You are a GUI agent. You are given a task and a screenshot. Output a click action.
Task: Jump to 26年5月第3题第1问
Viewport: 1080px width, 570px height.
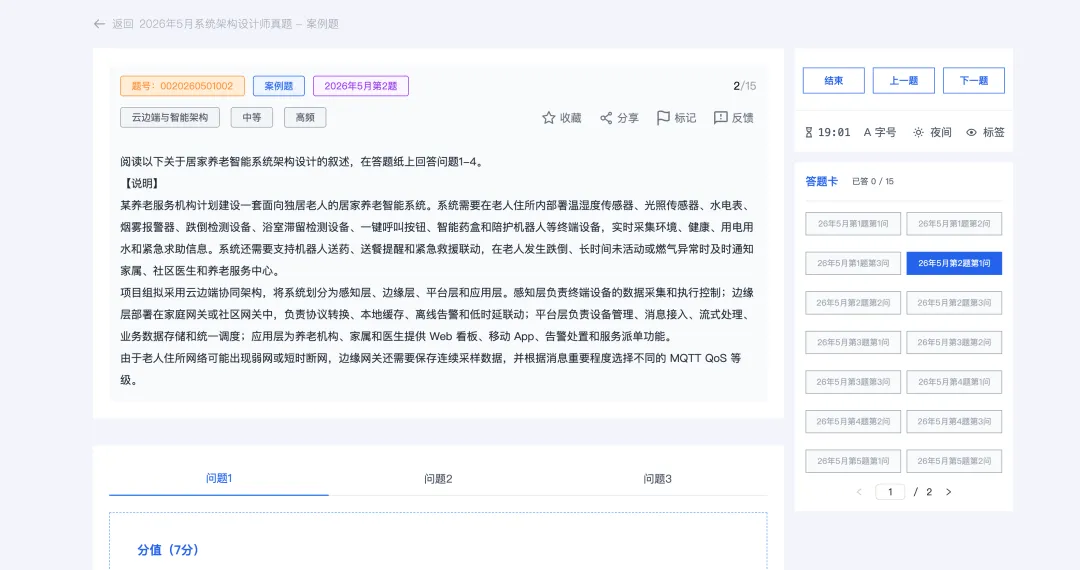click(x=853, y=342)
